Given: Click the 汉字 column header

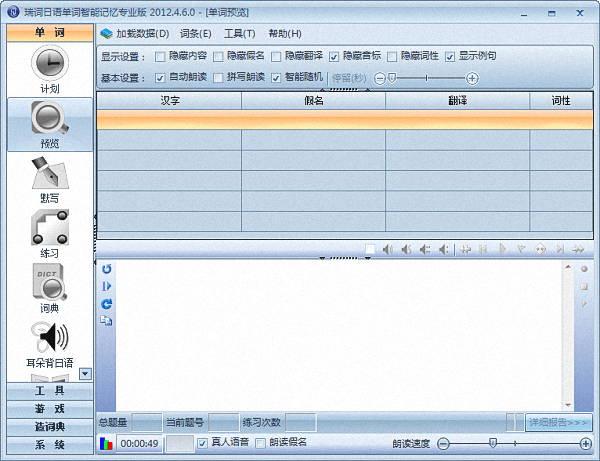Looking at the screenshot, I should 169,101.
